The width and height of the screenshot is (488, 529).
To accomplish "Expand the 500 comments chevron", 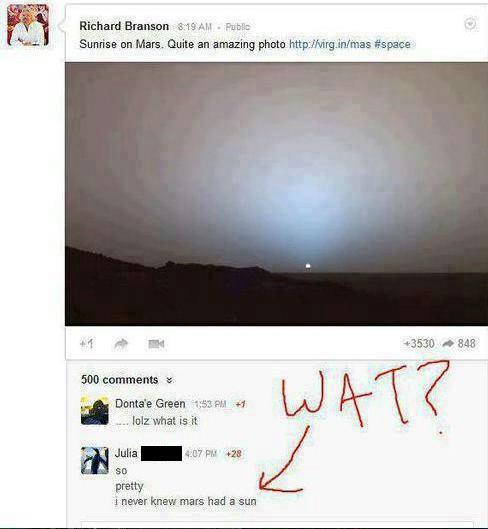I will pos(169,380).
